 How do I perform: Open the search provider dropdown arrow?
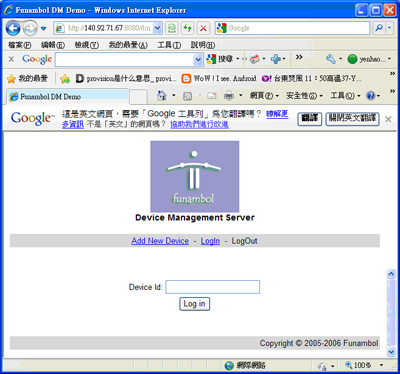[x=390, y=28]
